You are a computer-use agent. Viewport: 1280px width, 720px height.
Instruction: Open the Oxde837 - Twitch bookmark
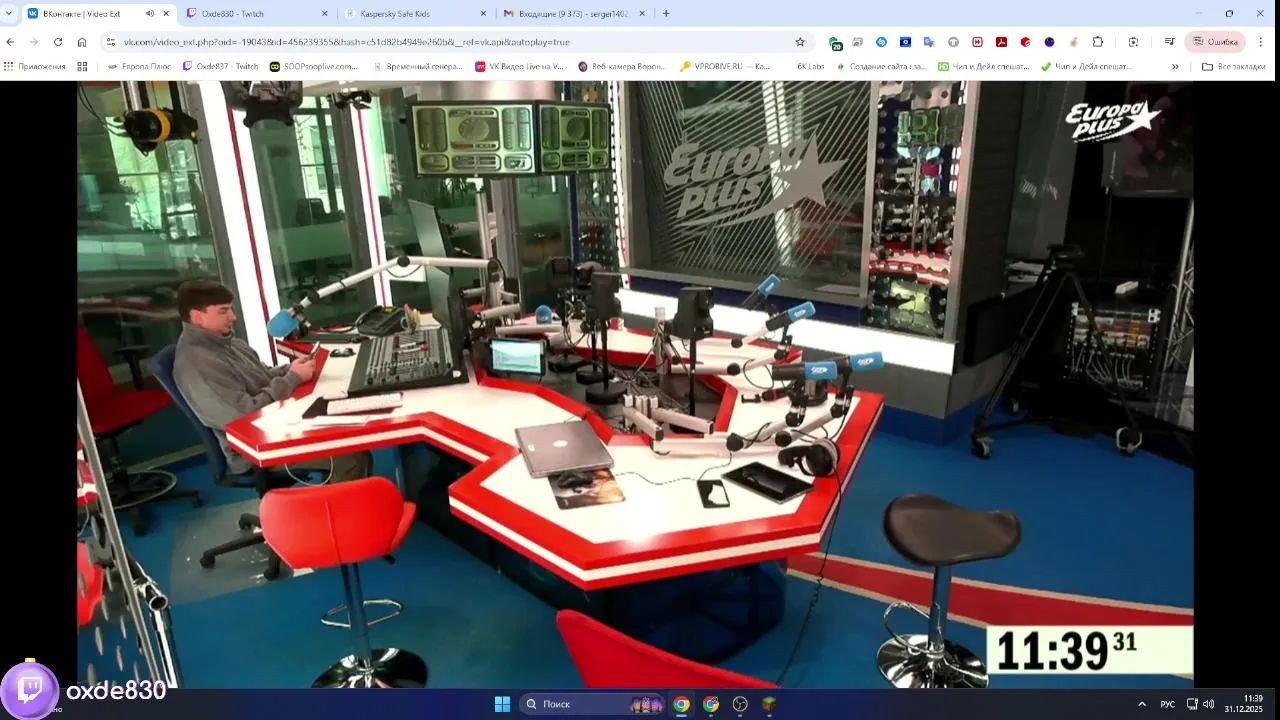(220, 67)
